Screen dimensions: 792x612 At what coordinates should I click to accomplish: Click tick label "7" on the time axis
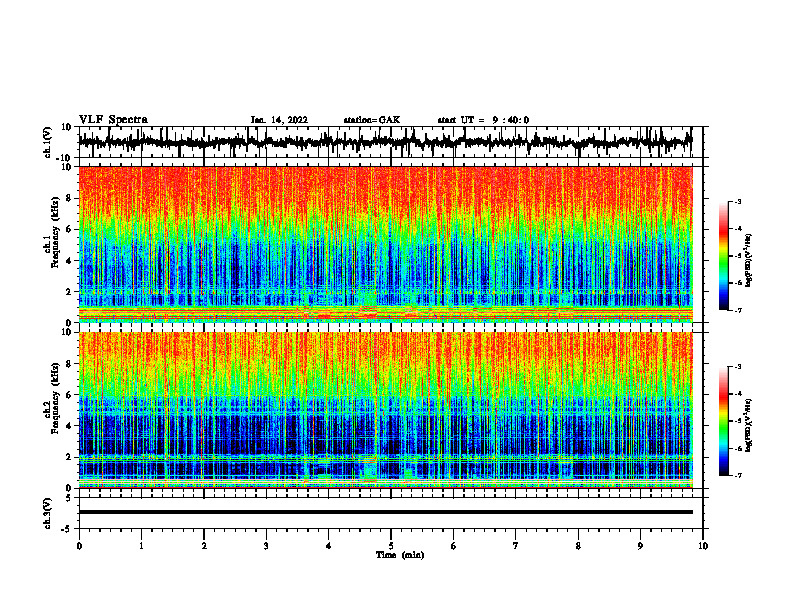516,546
